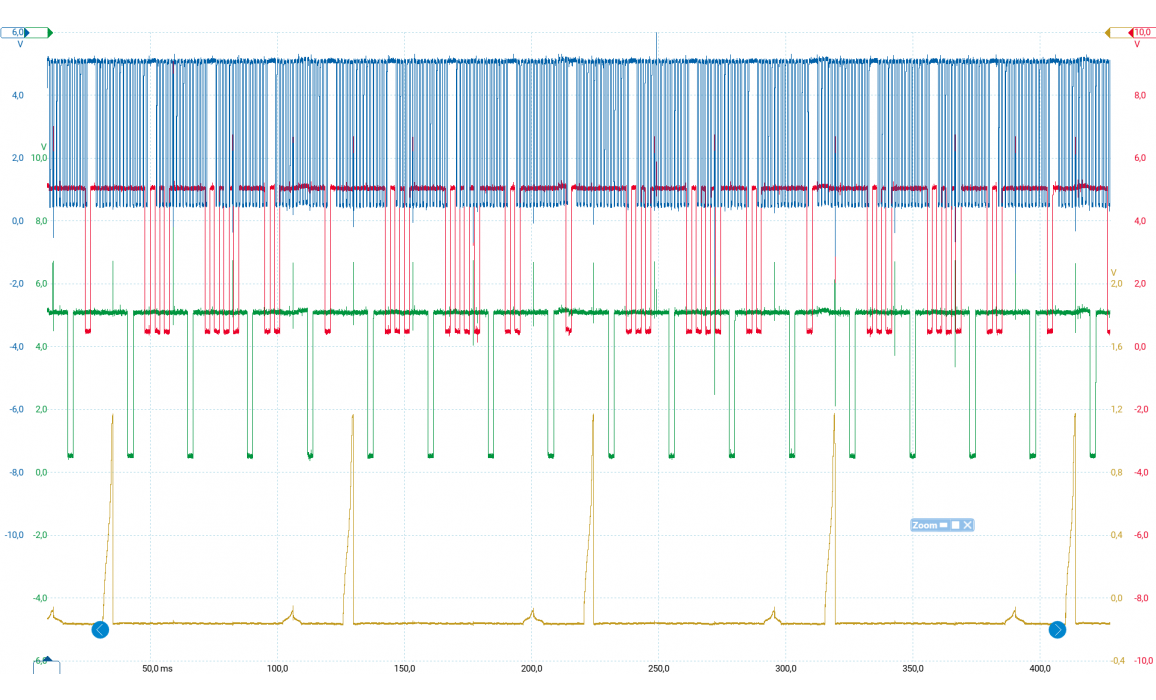The image size is (1156, 700).
Task: Click the time ruler handle at bottom-left
Action: [46, 664]
